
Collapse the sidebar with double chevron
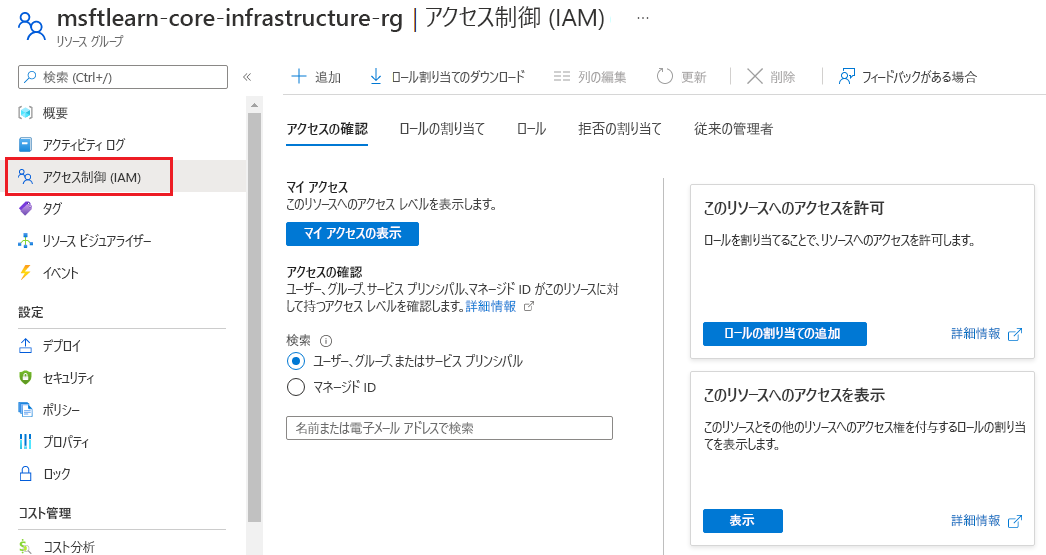point(247,77)
